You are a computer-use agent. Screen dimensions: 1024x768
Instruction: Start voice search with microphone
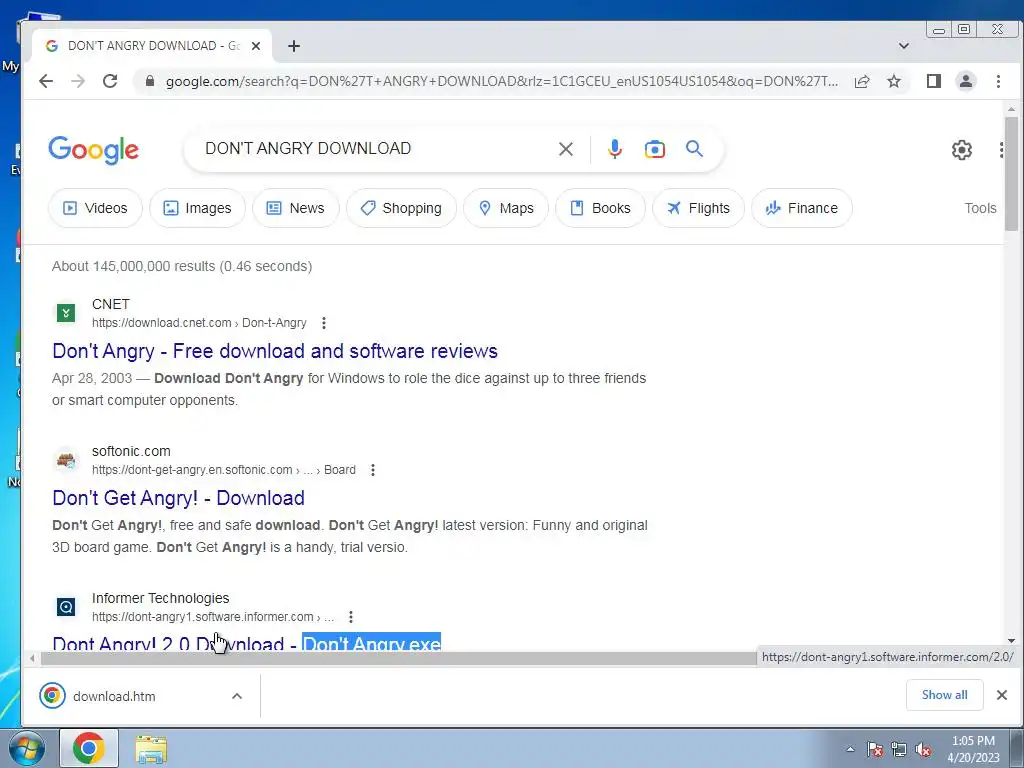pyautogui.click(x=615, y=149)
